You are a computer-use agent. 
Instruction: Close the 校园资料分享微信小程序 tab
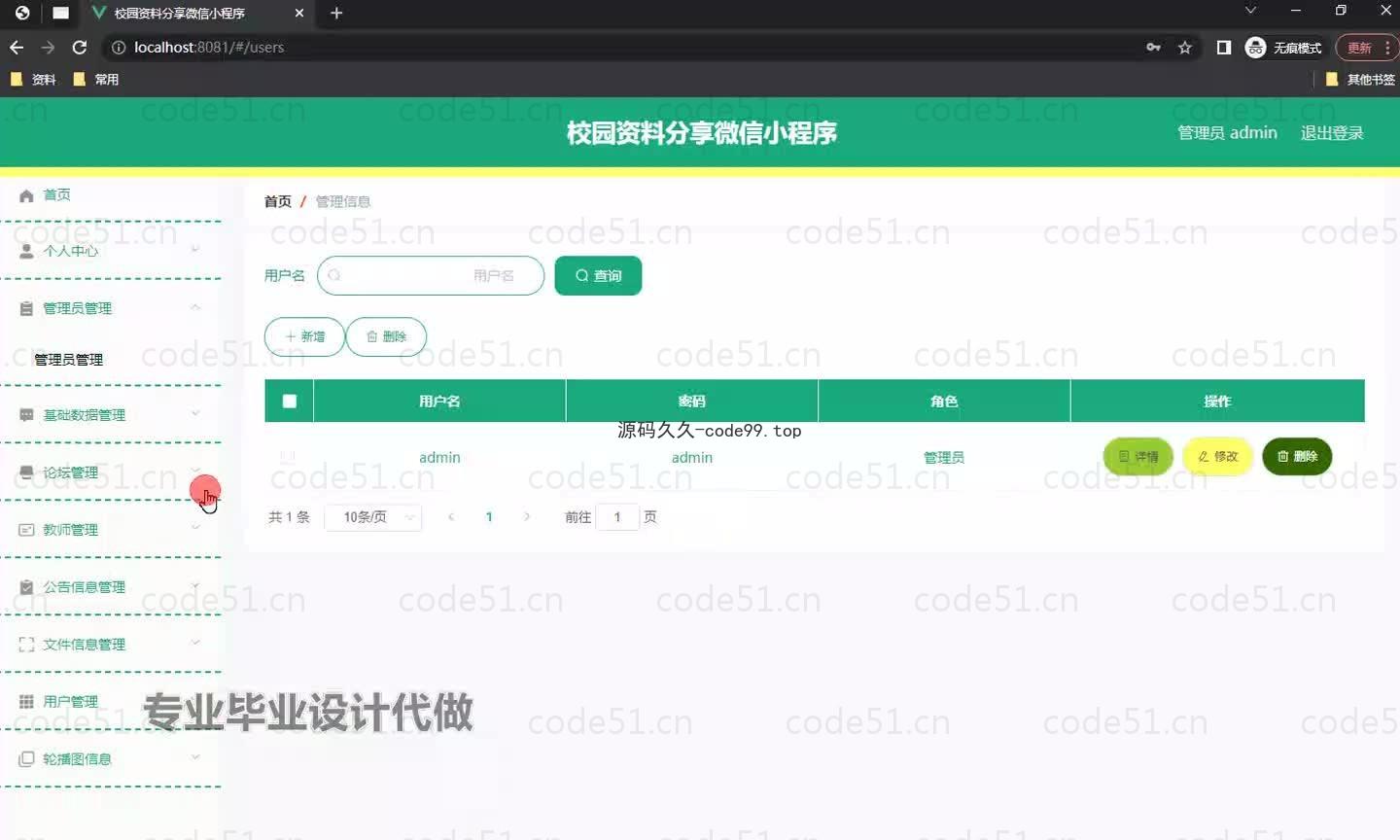(x=299, y=13)
